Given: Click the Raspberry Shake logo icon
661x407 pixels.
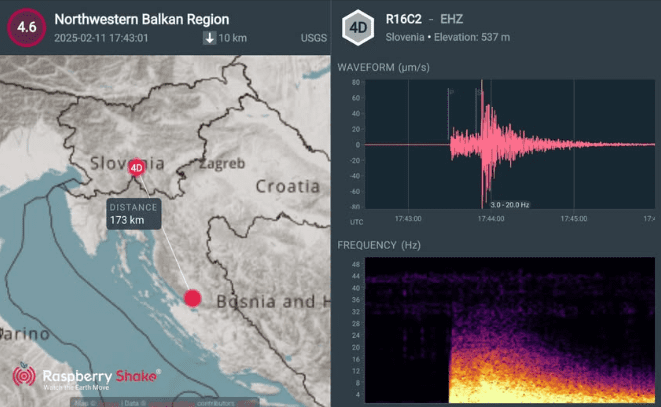Looking at the screenshot, I should [x=25, y=376].
